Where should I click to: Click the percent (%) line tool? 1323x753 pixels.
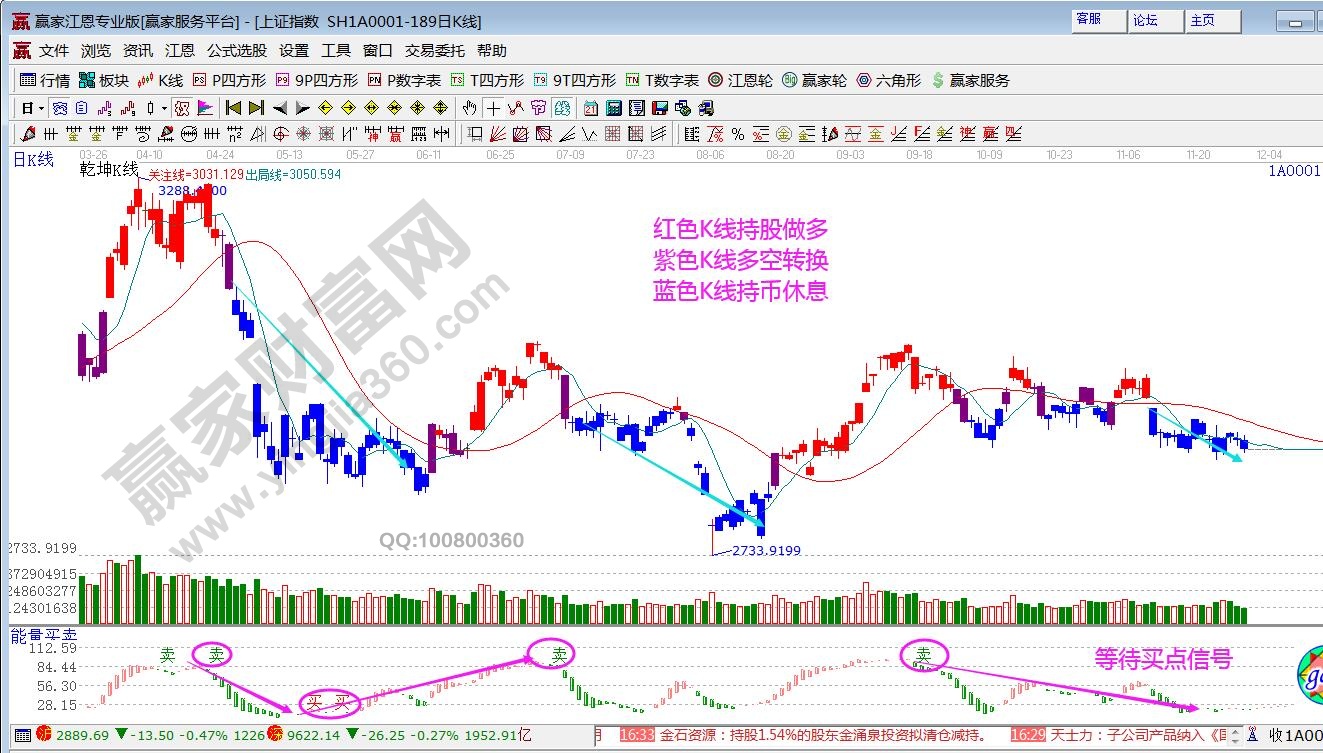738,134
